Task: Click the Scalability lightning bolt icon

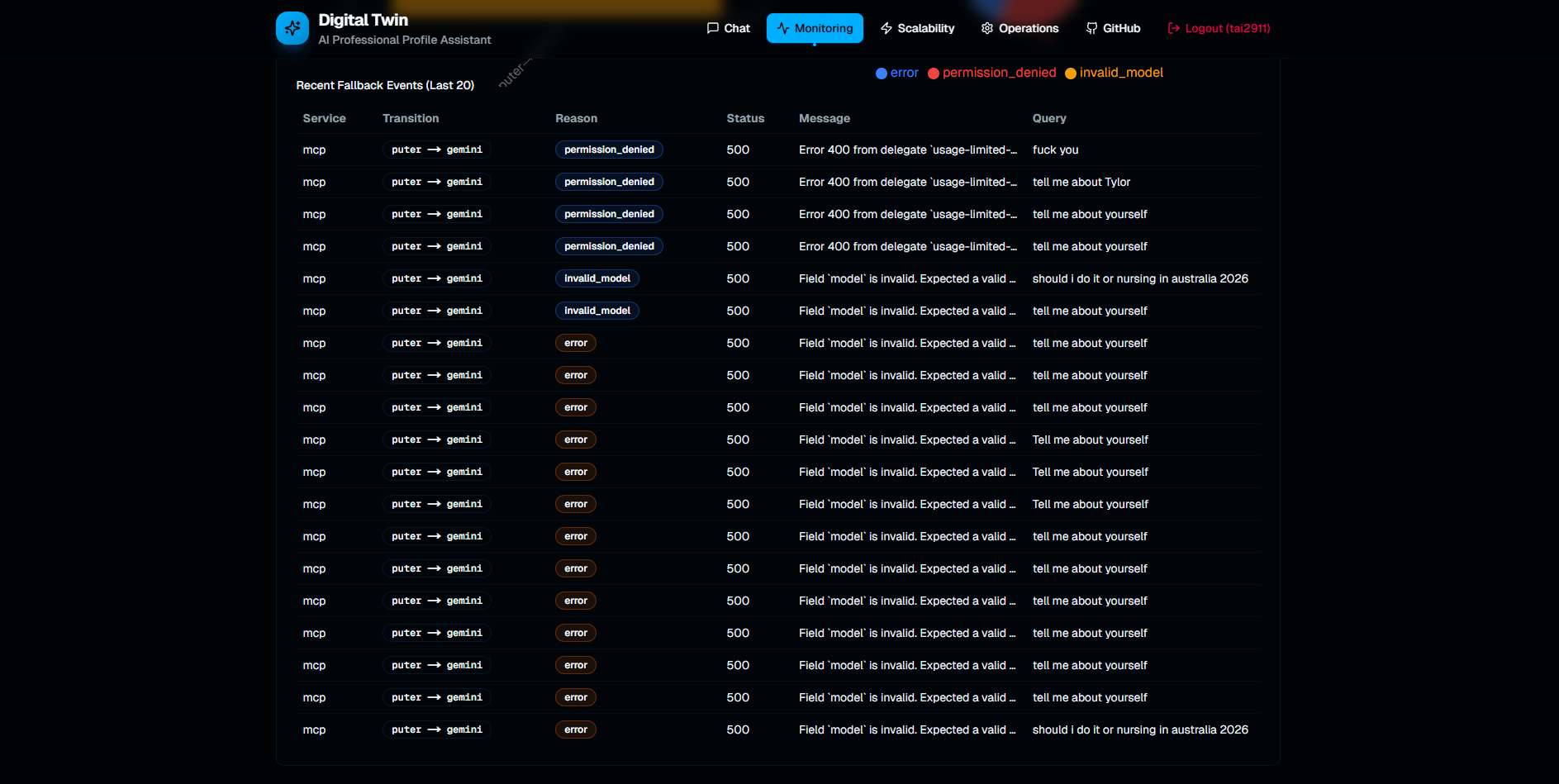Action: [x=886, y=28]
